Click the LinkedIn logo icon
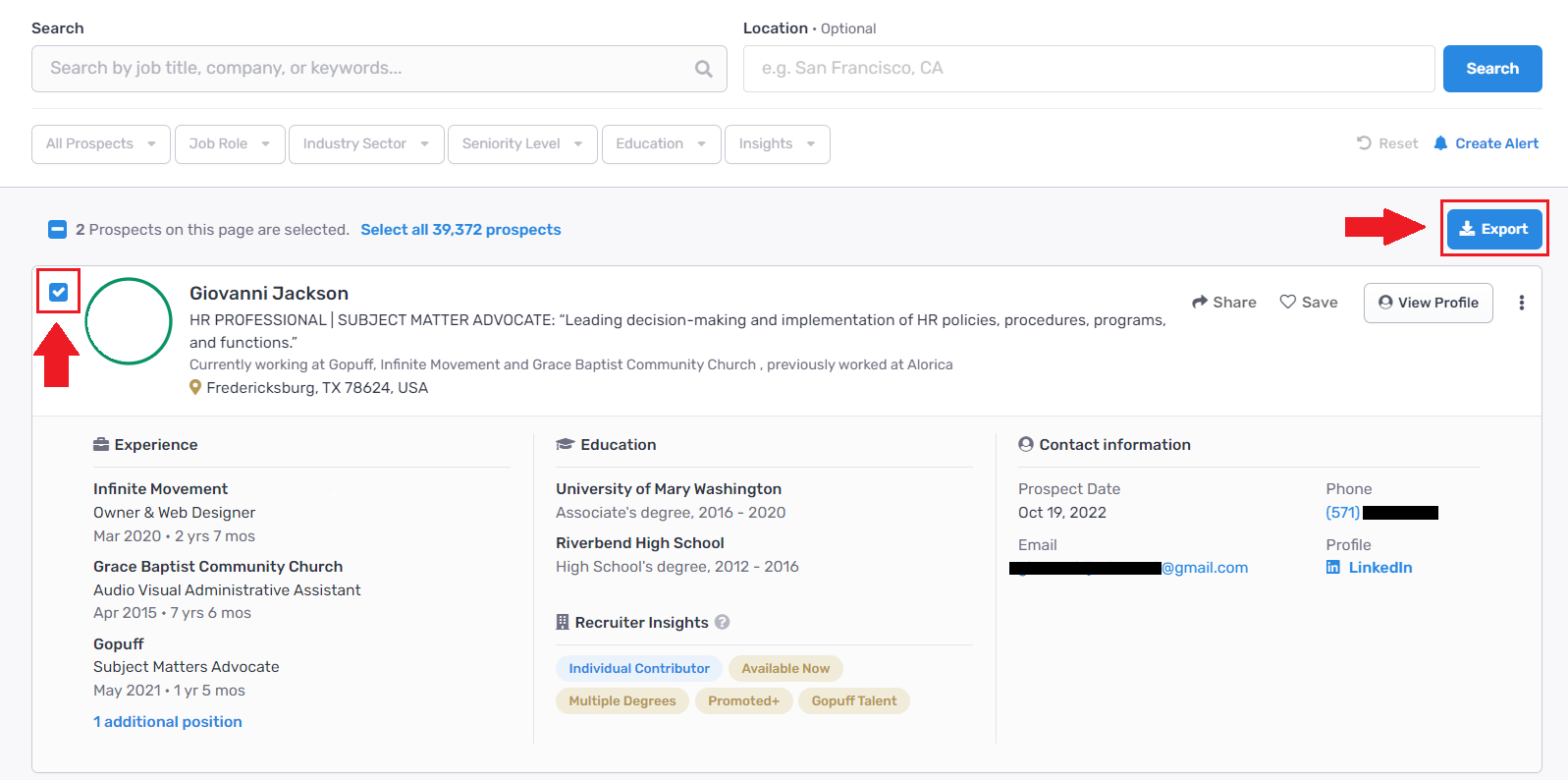The image size is (1568, 780). [x=1332, y=568]
